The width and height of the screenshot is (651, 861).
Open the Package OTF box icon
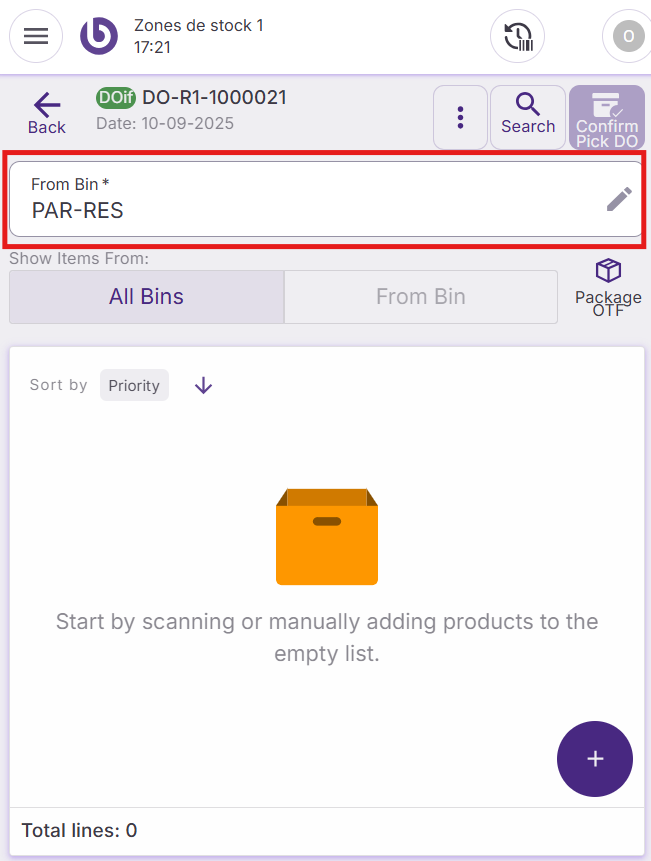click(608, 286)
